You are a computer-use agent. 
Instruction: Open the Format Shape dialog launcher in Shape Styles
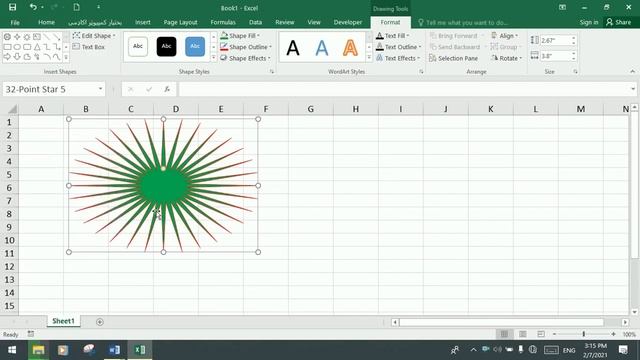click(x=272, y=72)
